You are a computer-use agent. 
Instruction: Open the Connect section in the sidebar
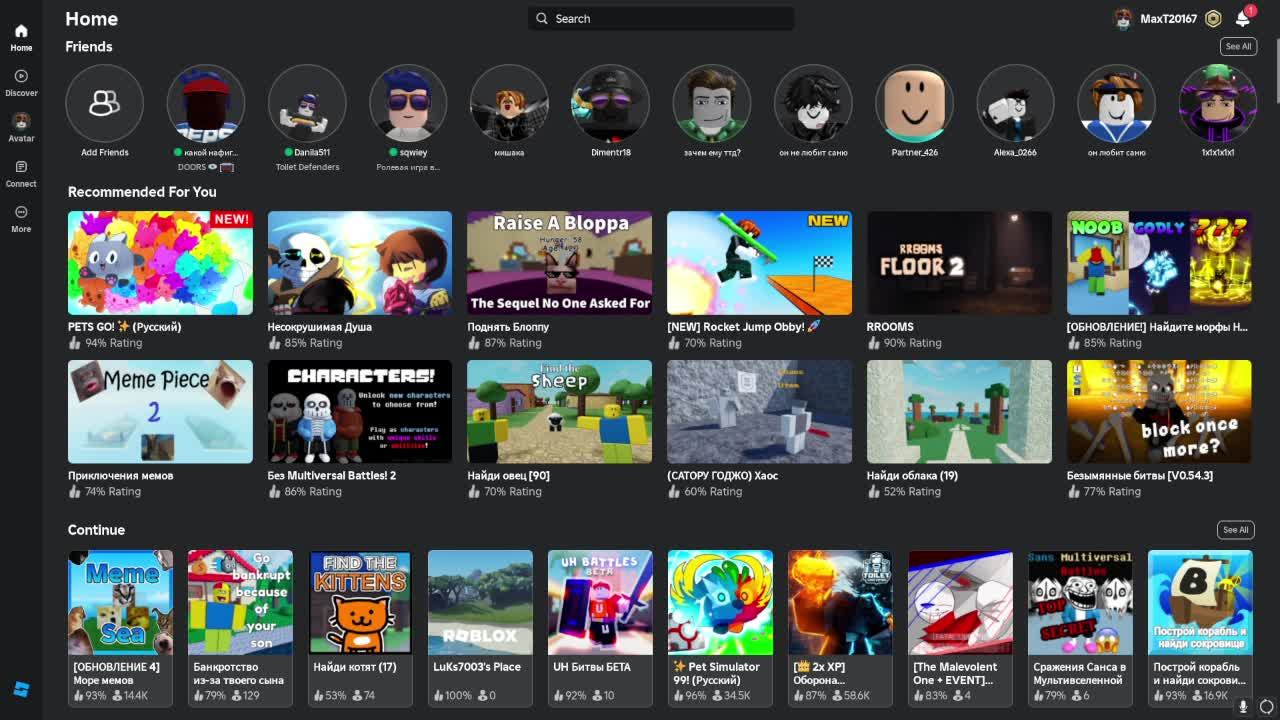click(x=21, y=174)
